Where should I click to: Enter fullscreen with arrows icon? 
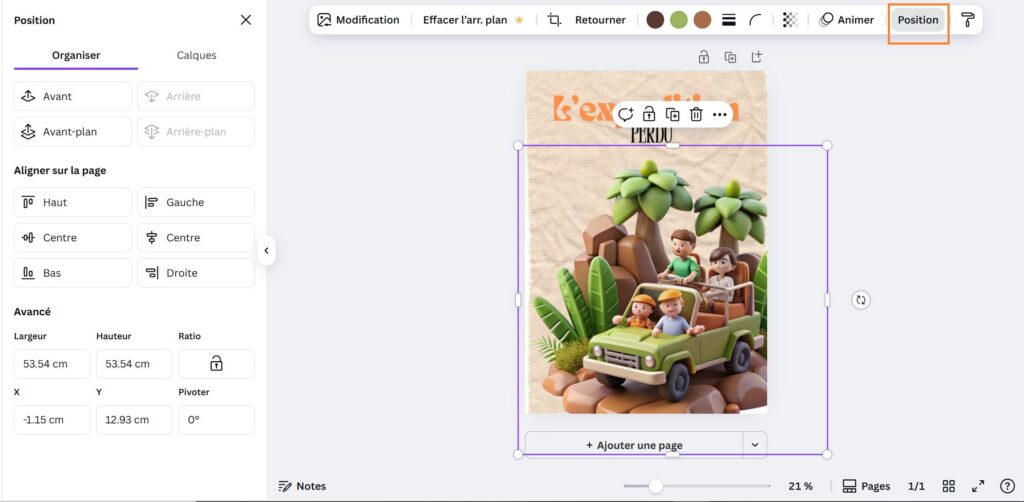click(x=978, y=486)
